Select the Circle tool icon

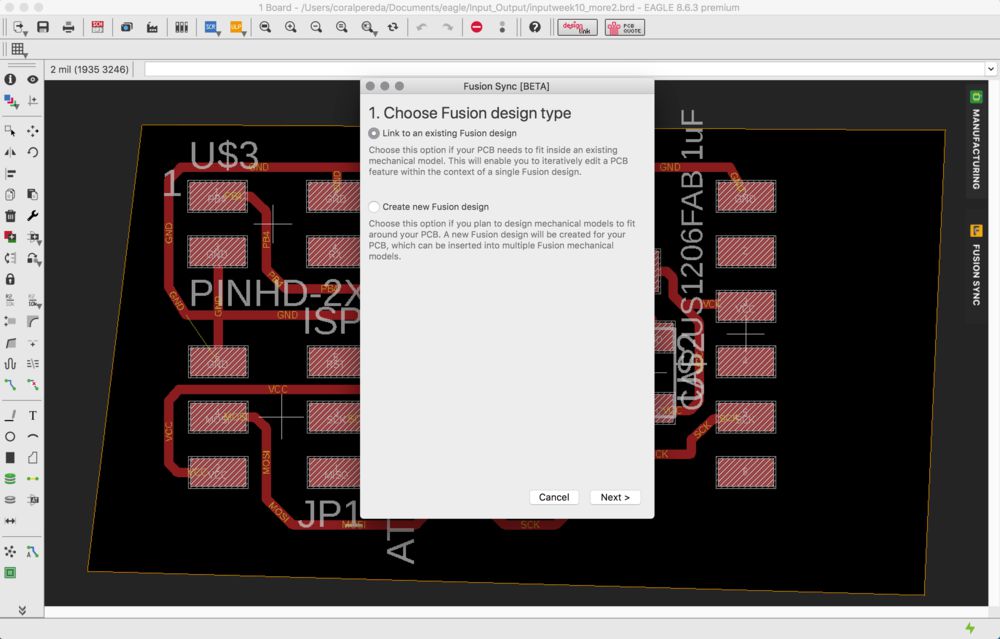click(10, 436)
